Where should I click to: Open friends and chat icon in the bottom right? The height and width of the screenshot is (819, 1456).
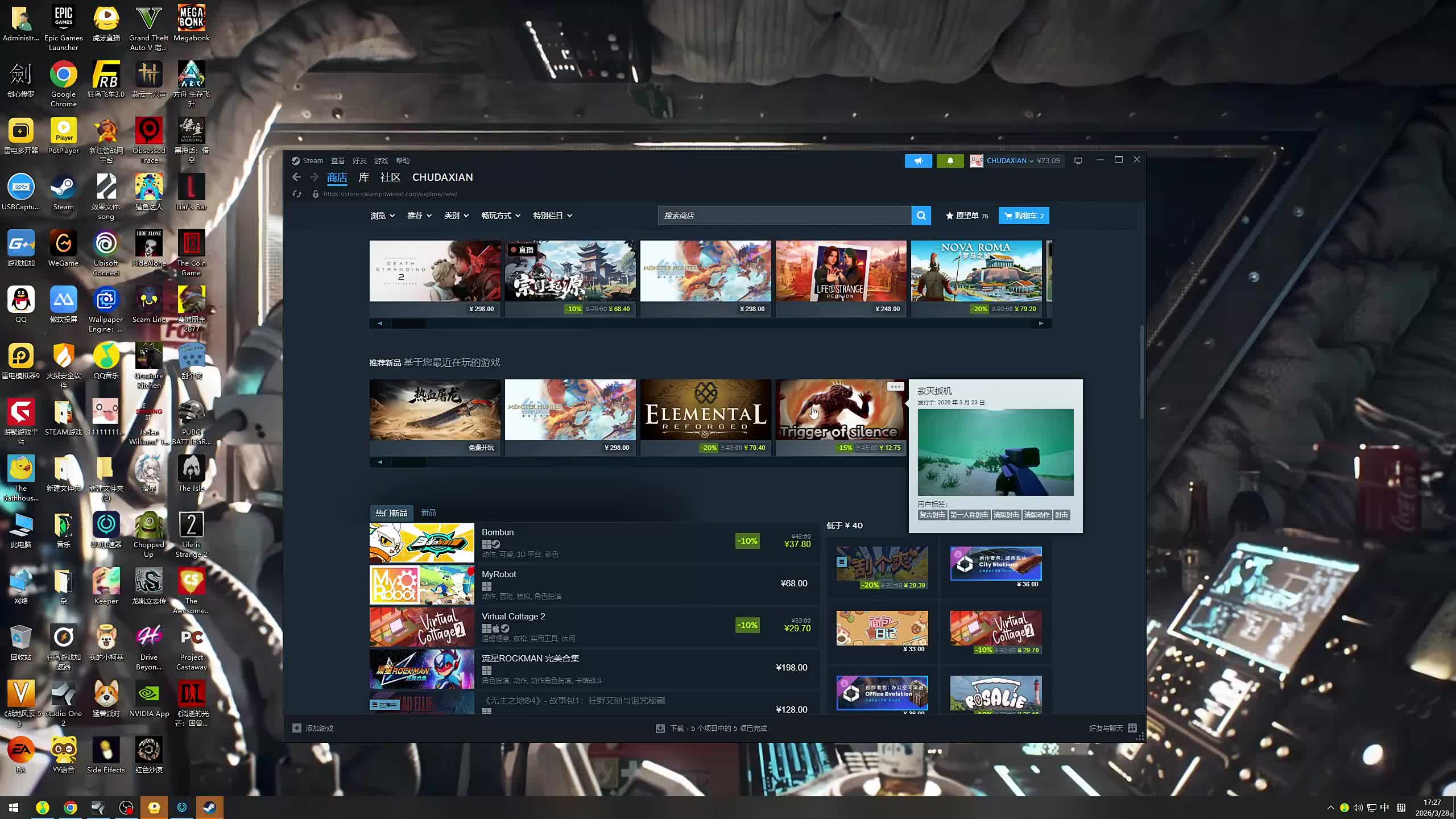click(x=1132, y=728)
